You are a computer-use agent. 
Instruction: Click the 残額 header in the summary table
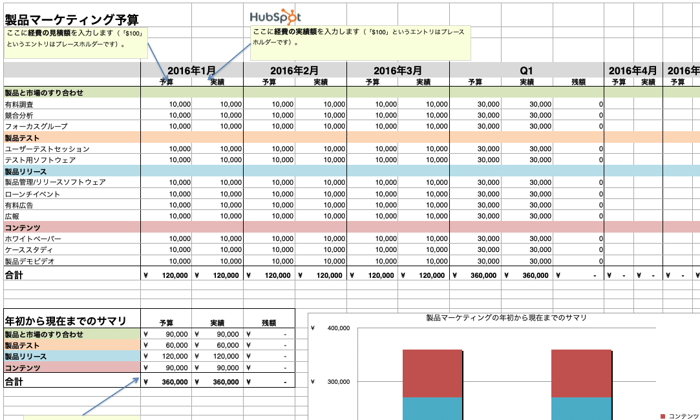(269, 323)
